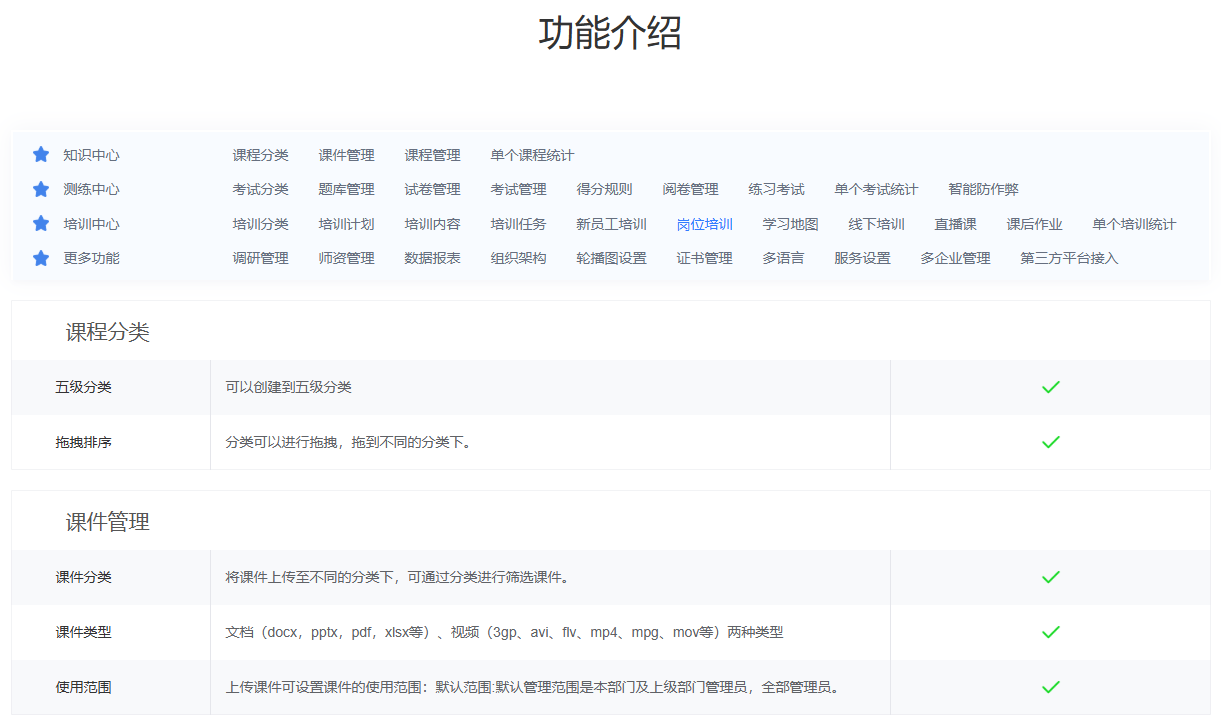The width and height of the screenshot is (1221, 719).
Task: Click the green checkmark in the 课件分类 row
Action: point(1051,577)
